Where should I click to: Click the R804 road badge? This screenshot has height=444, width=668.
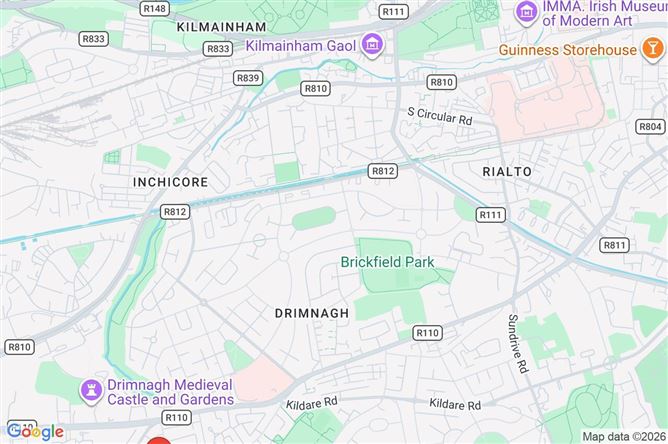tap(650, 127)
